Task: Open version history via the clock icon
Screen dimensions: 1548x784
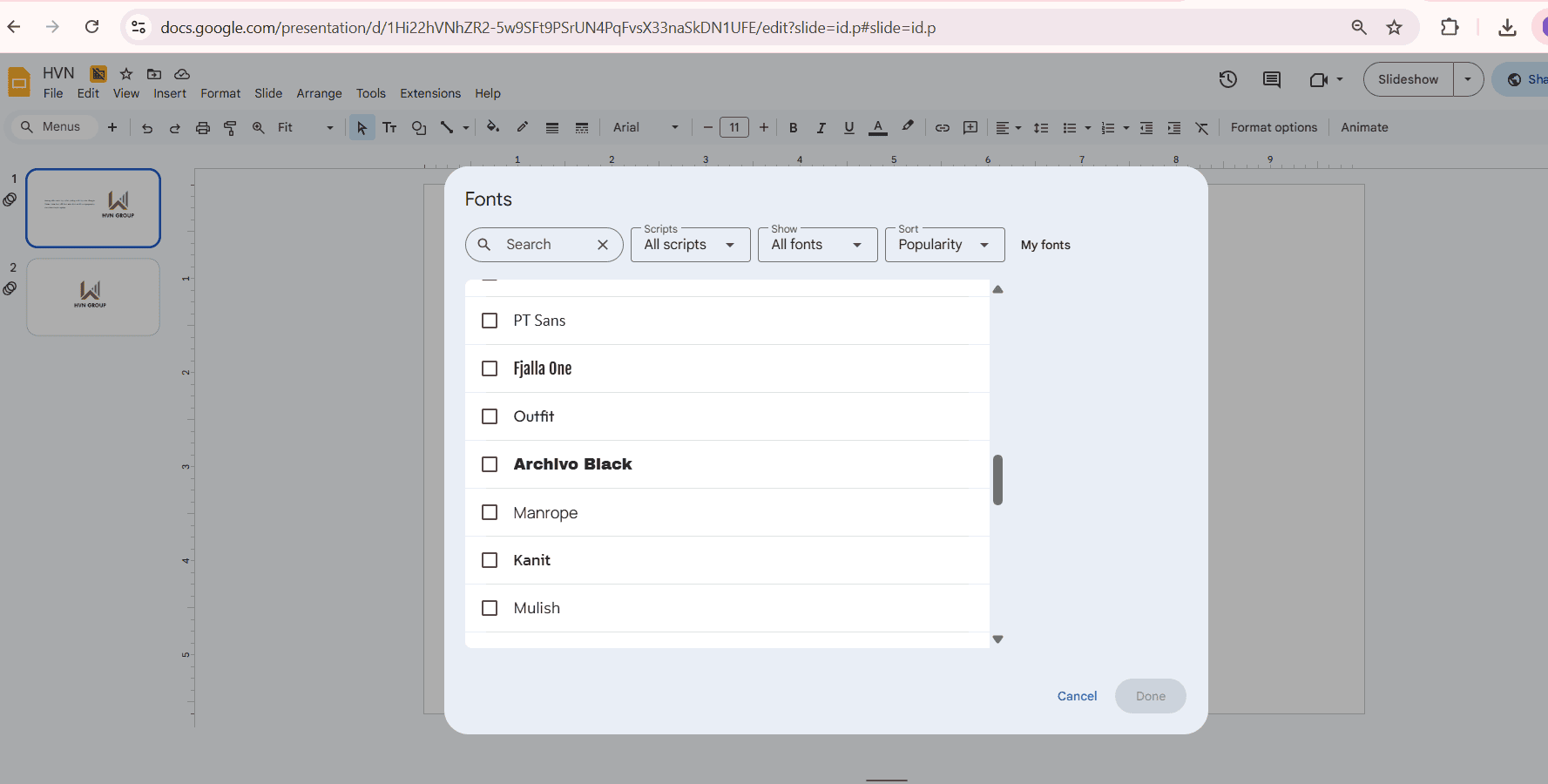Action: [x=1227, y=79]
